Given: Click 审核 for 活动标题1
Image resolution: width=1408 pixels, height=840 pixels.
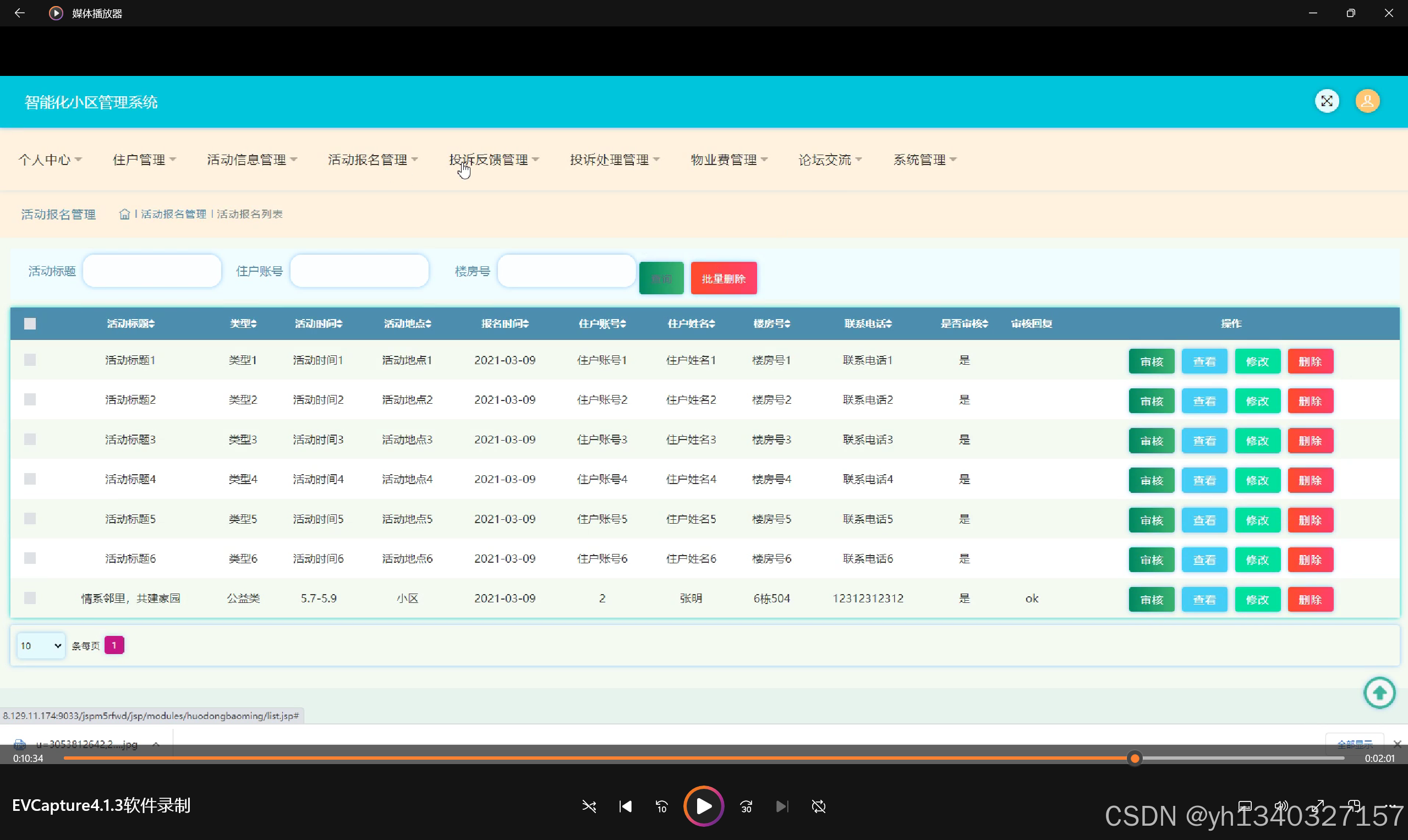Looking at the screenshot, I should click(1152, 361).
